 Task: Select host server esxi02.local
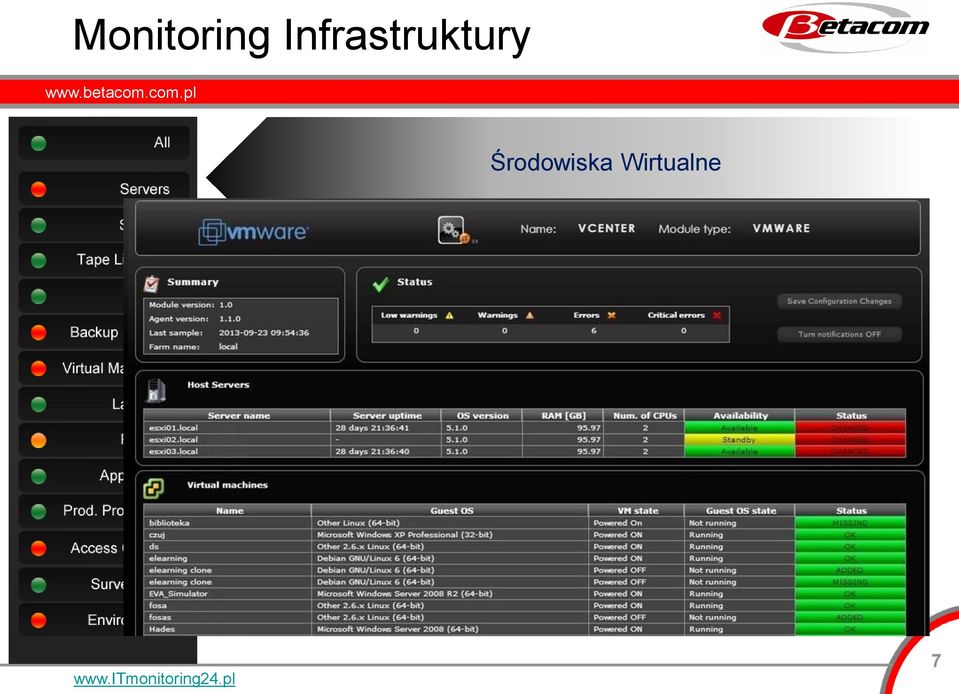173,440
